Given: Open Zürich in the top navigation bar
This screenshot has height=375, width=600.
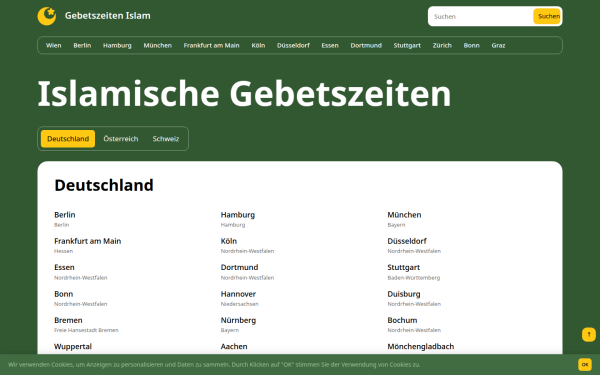Looking at the screenshot, I should click(x=442, y=45).
